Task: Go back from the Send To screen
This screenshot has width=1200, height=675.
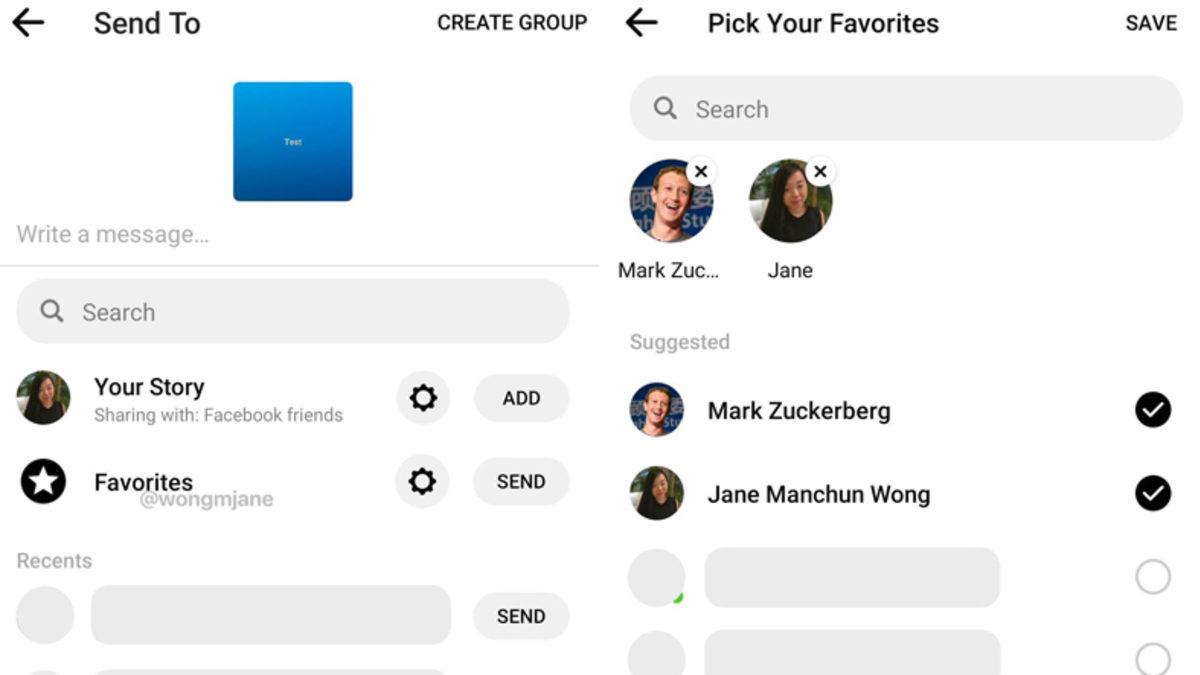Action: tap(28, 23)
